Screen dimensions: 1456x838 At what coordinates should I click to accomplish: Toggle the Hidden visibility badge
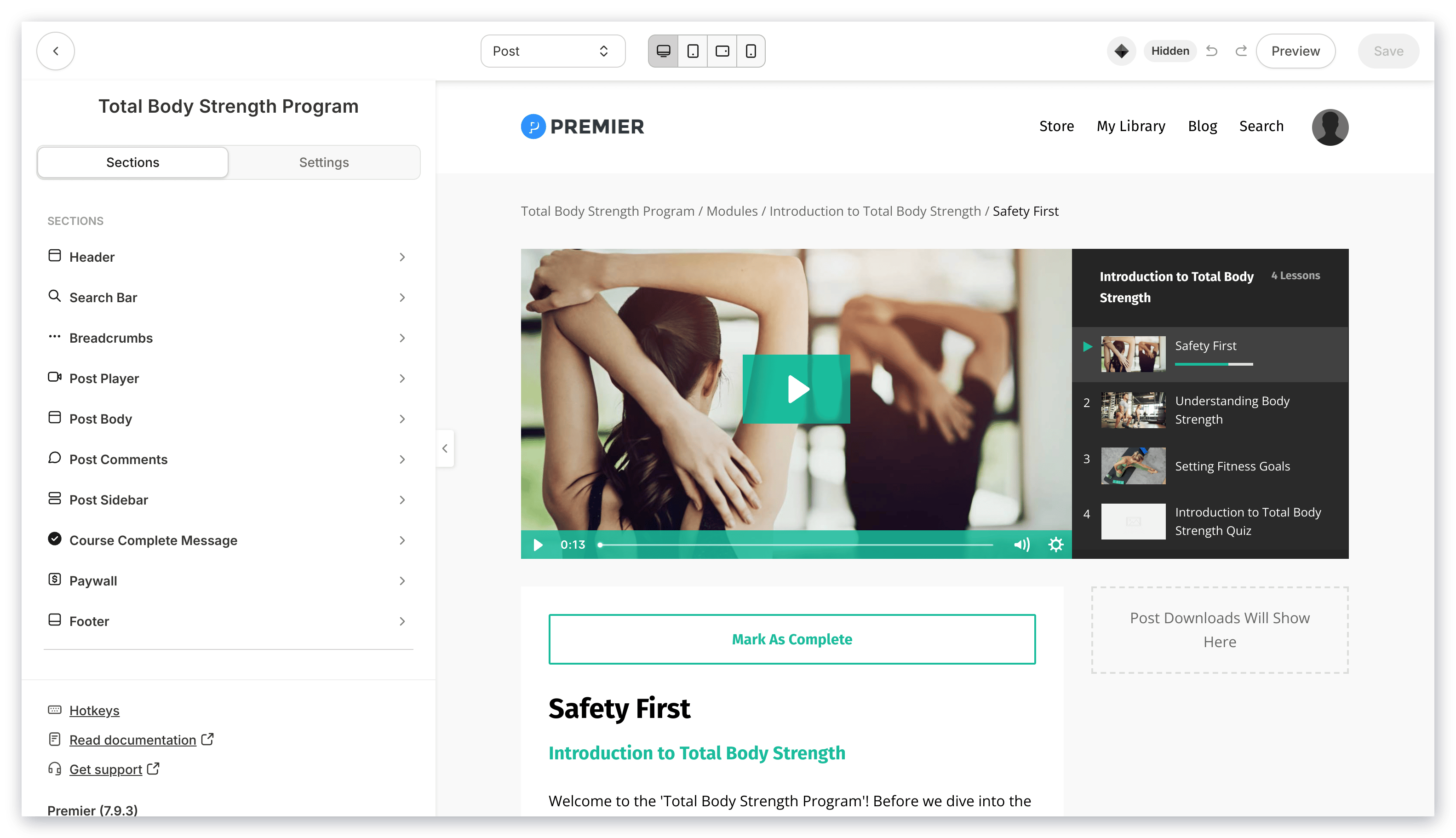(1170, 51)
